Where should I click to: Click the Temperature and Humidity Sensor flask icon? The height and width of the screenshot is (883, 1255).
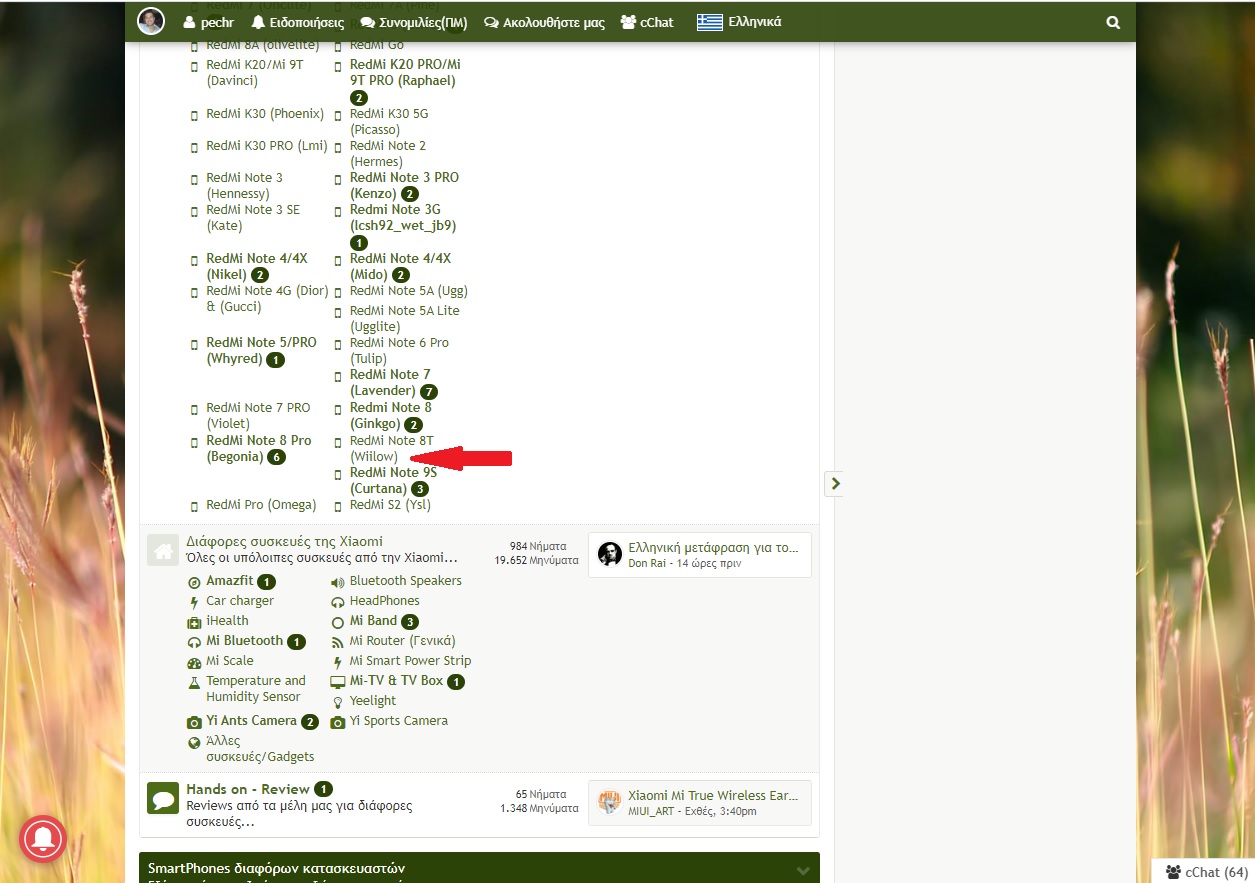click(x=194, y=681)
